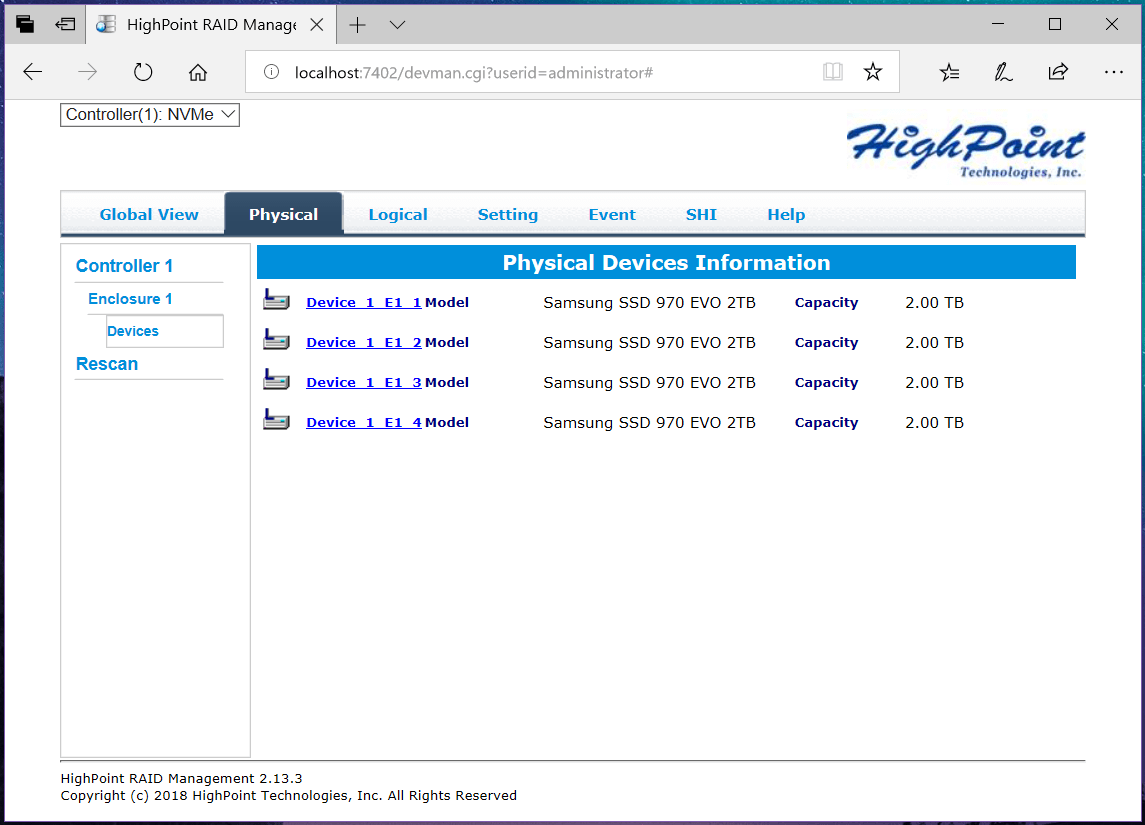Show site information for localhost
The image size is (1145, 825).
(272, 72)
